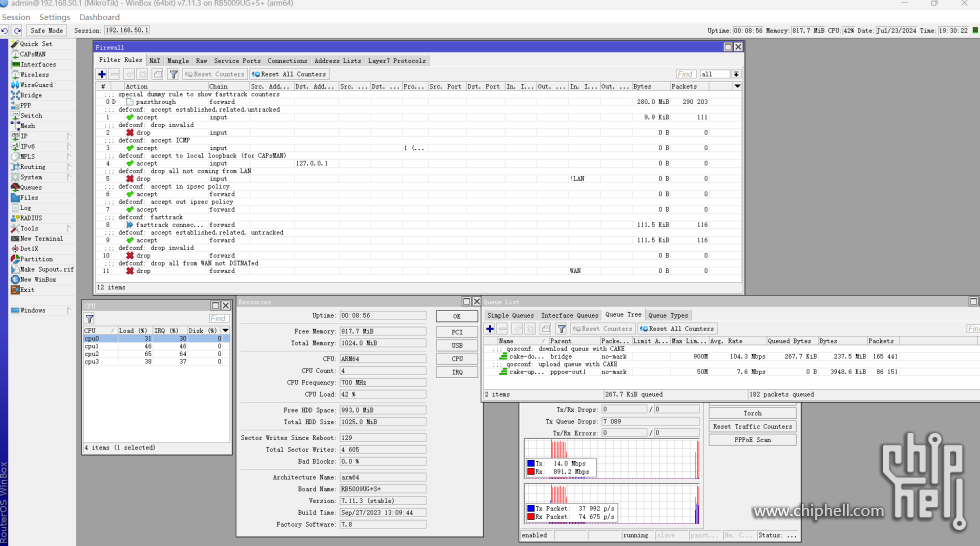Image resolution: width=980 pixels, height=546 pixels.
Task: Click the PCI button in Resources
Action: 457,332
